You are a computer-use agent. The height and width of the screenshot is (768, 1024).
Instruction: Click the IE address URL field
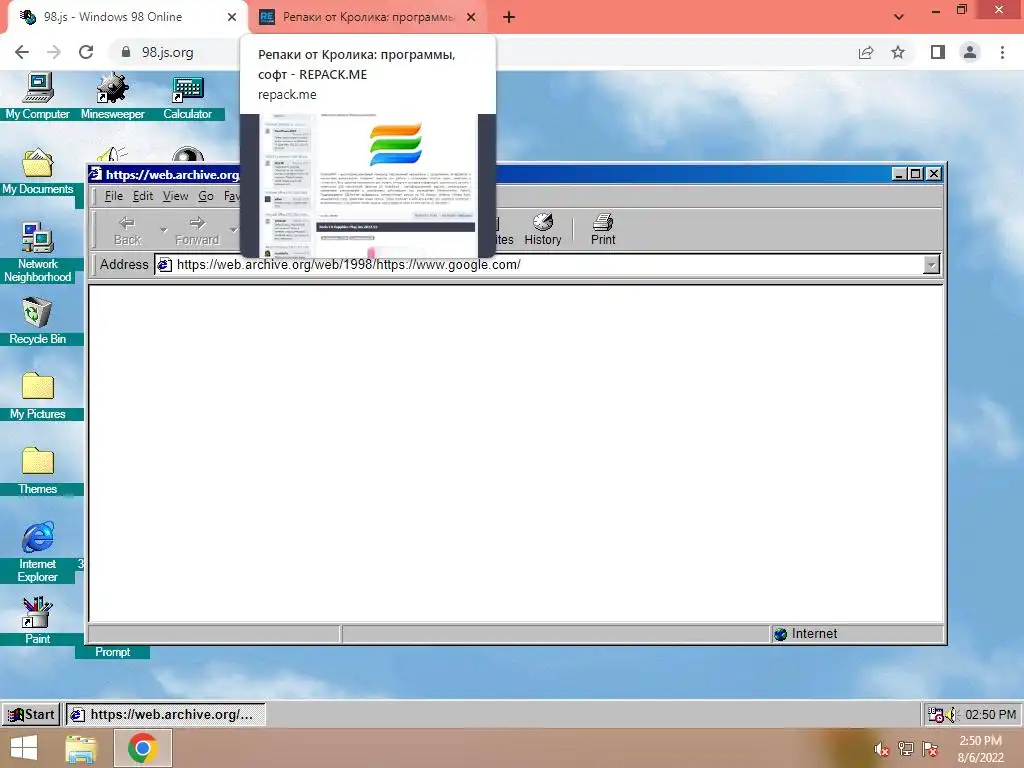coord(547,264)
